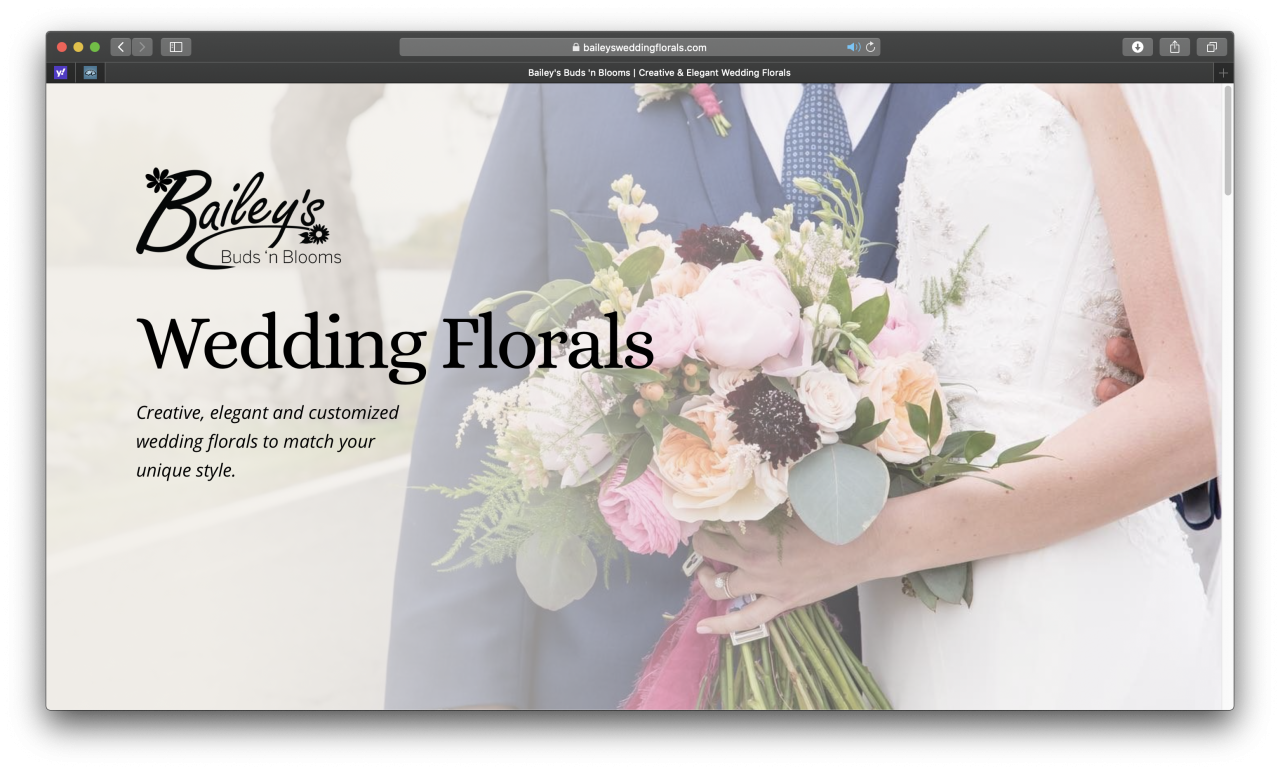Click the green full-screen window button
The image size is (1280, 771).
(95, 47)
